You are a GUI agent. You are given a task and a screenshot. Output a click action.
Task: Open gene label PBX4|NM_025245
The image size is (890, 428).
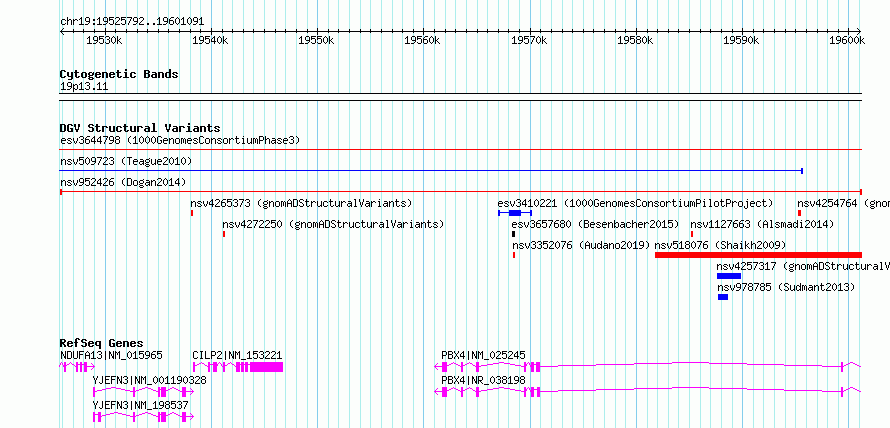coord(483,355)
